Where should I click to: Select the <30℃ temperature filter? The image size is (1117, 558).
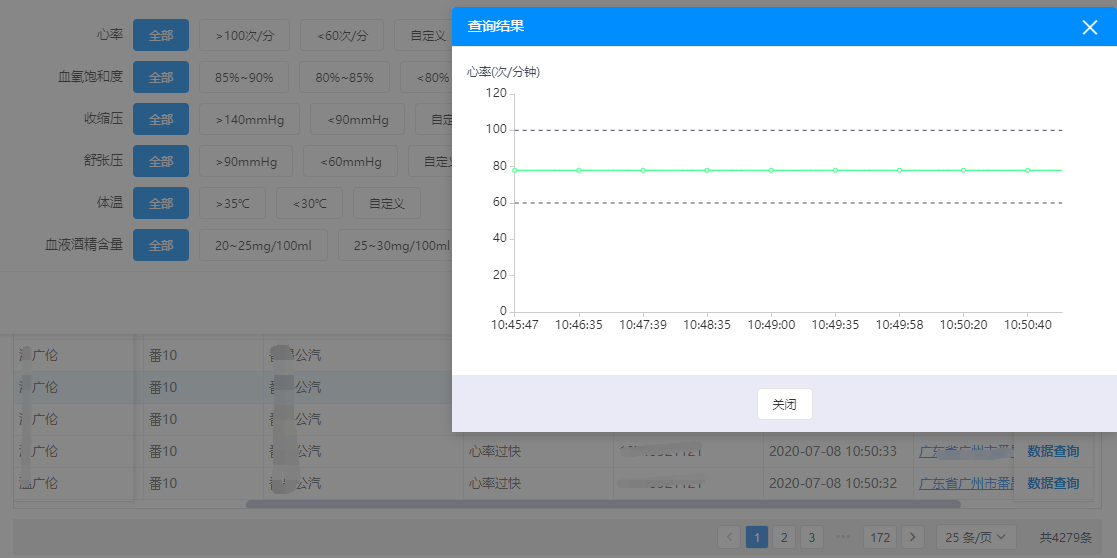(x=309, y=203)
